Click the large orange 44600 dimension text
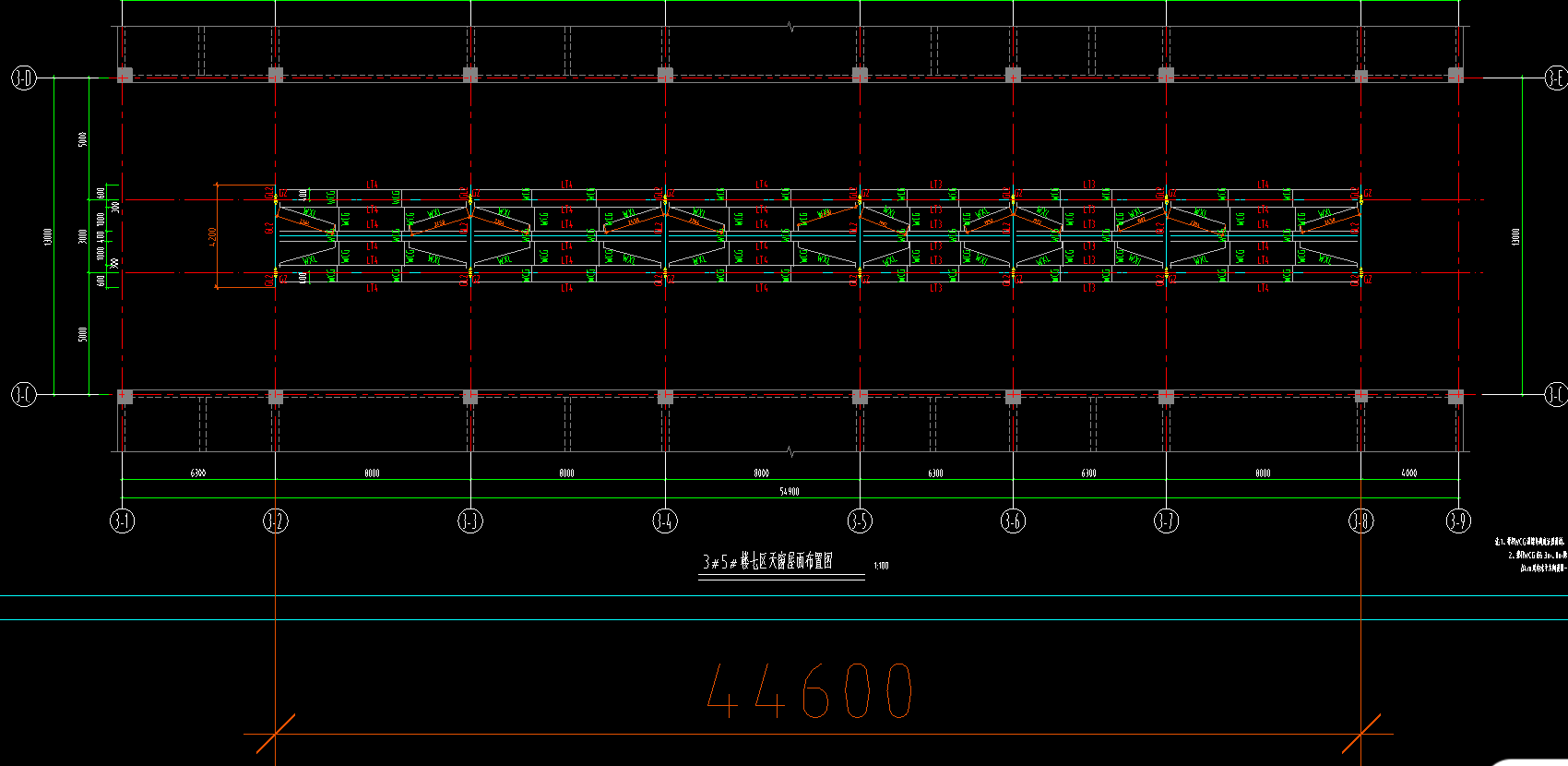 pyautogui.click(x=810, y=690)
